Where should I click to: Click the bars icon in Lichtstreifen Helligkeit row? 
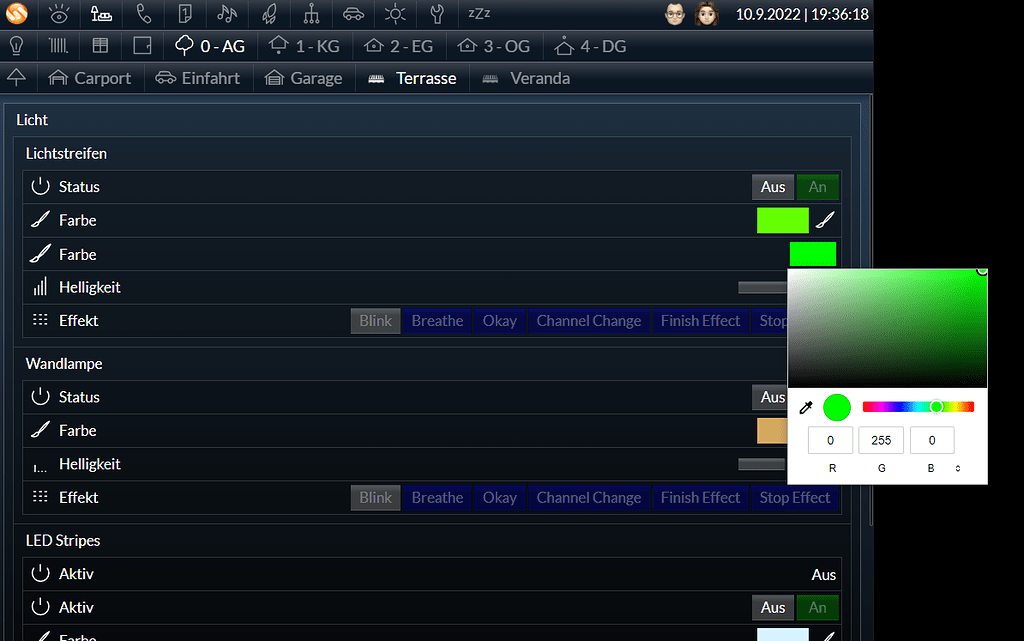(x=40, y=287)
